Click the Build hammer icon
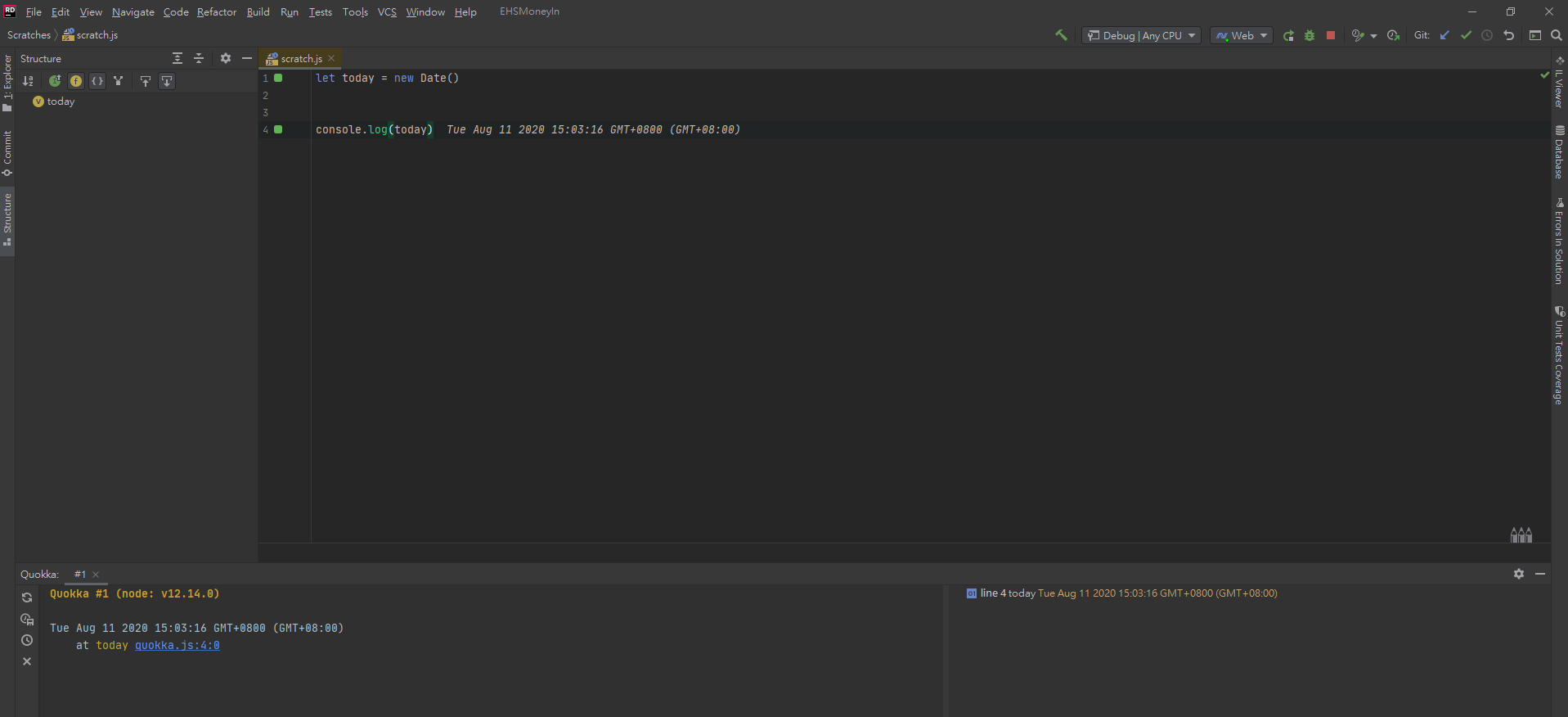The width and height of the screenshot is (1568, 717). coord(1062,35)
